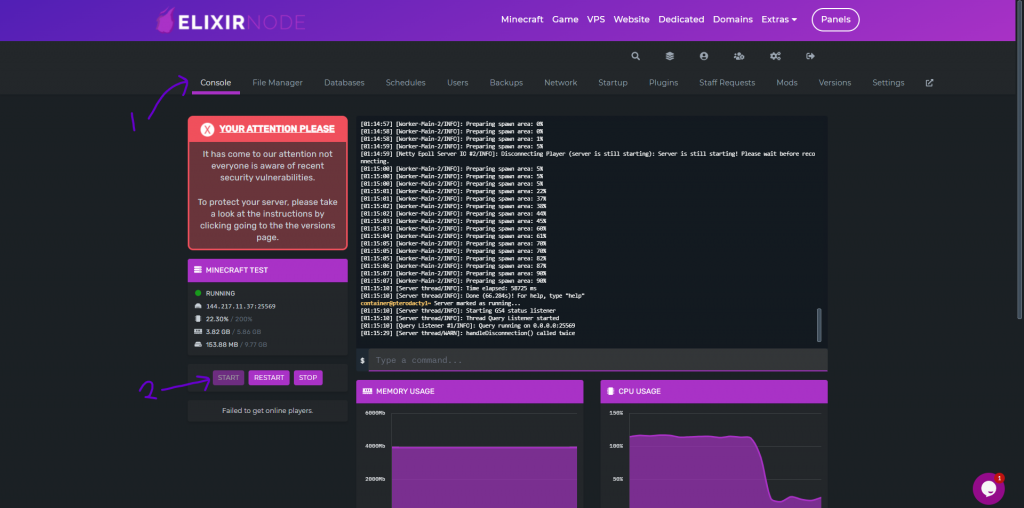Click the search magnifier icon
This screenshot has width=1024, height=508.
(x=635, y=56)
